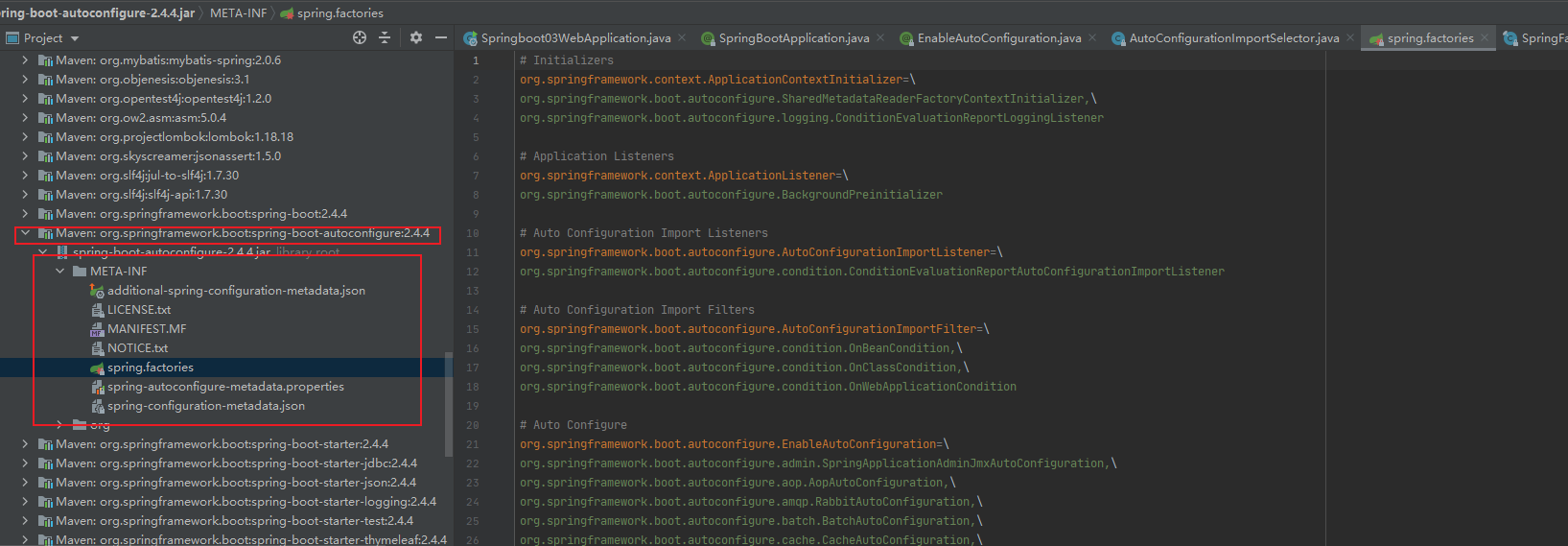
Task: Hide the Project panel with minus icon
Action: tap(441, 37)
